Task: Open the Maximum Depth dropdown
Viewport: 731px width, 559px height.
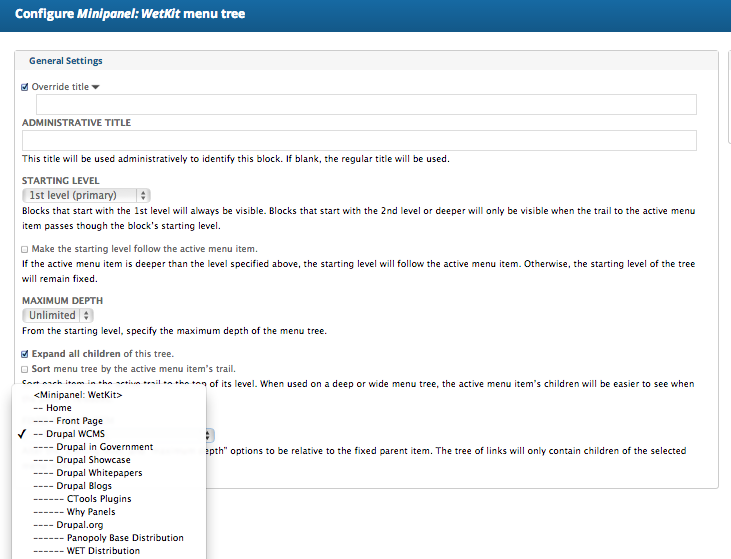Action: point(58,316)
